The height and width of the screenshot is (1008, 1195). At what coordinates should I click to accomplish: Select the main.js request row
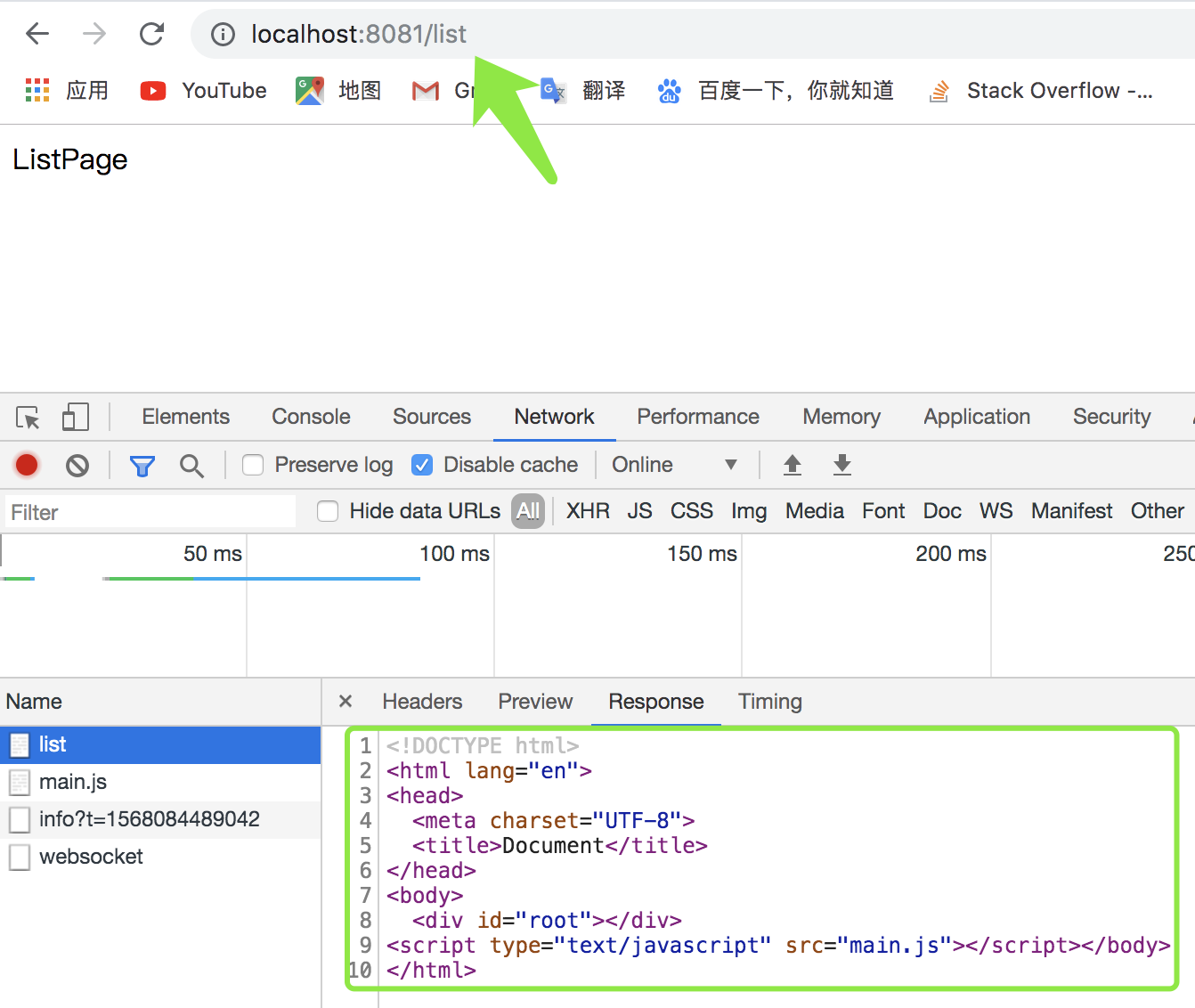[160, 782]
